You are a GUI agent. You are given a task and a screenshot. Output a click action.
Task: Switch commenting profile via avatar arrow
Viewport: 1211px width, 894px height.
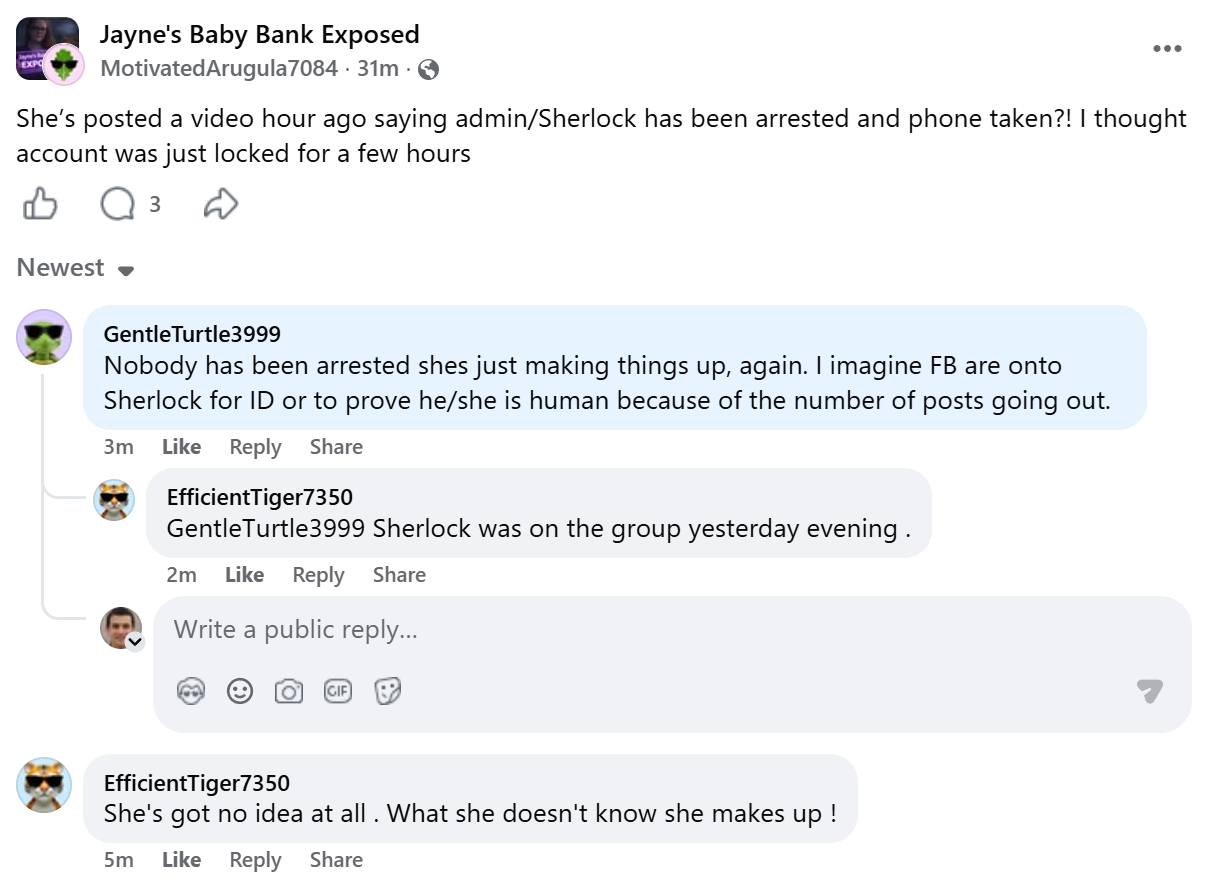point(135,642)
